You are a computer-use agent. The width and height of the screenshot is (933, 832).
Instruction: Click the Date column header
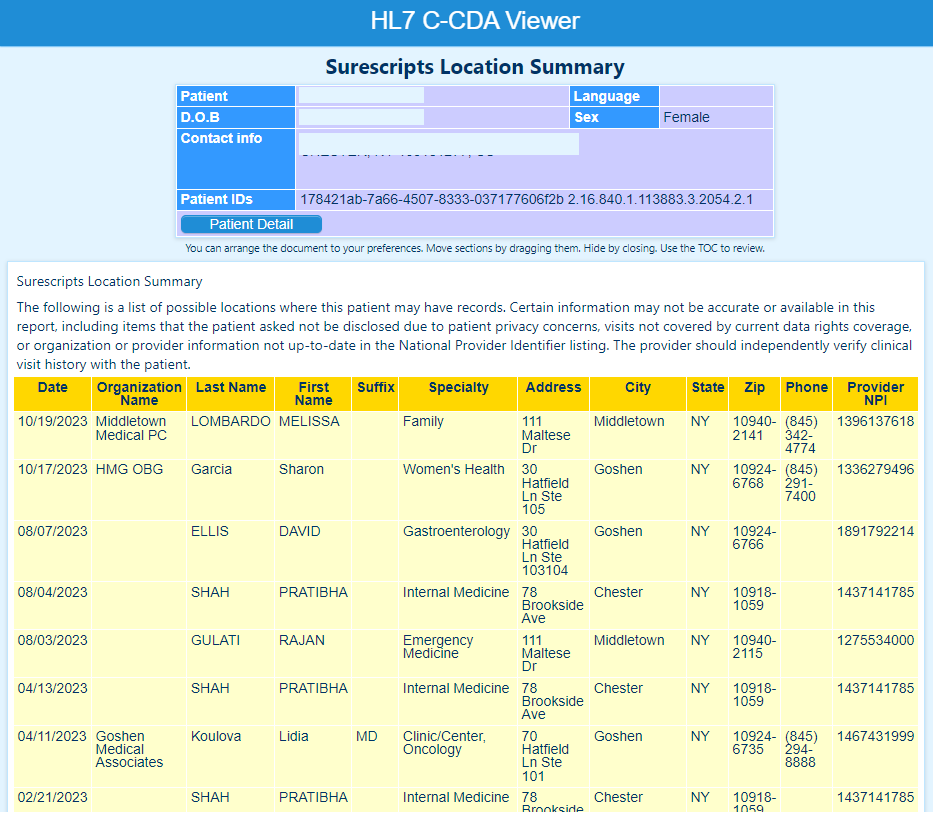53,387
